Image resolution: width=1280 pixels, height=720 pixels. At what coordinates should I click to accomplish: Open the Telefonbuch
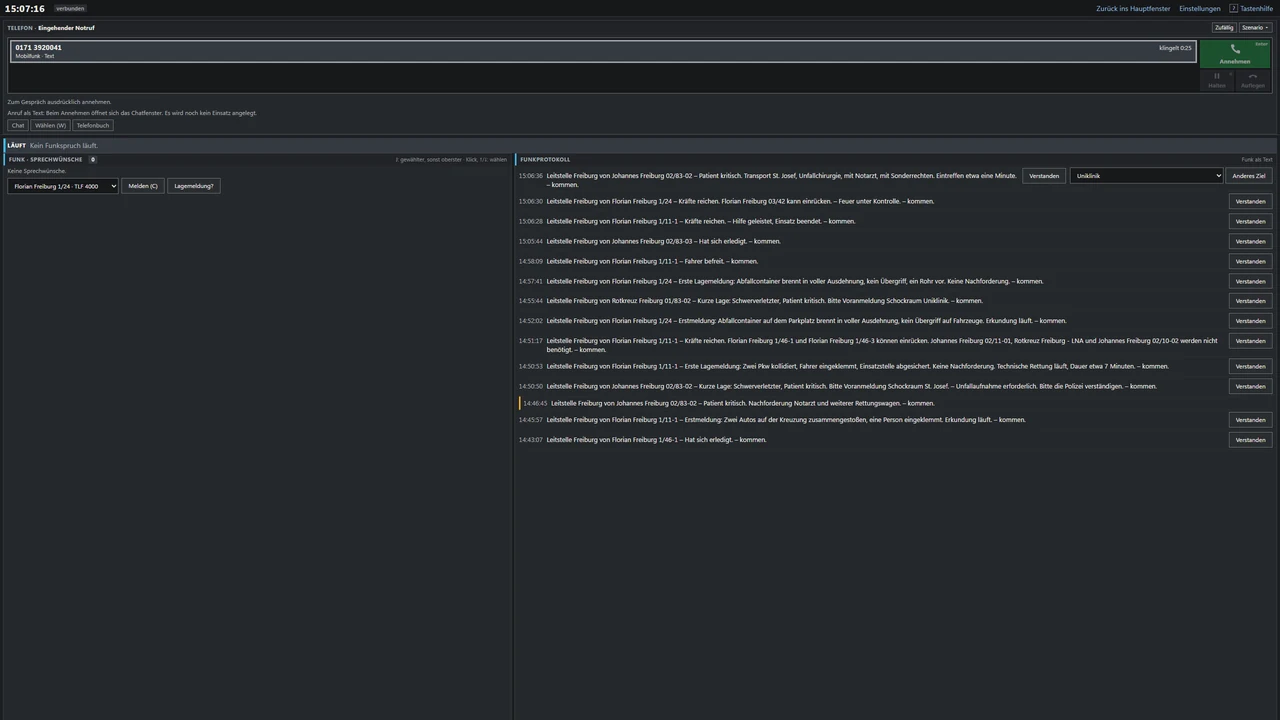click(93, 126)
